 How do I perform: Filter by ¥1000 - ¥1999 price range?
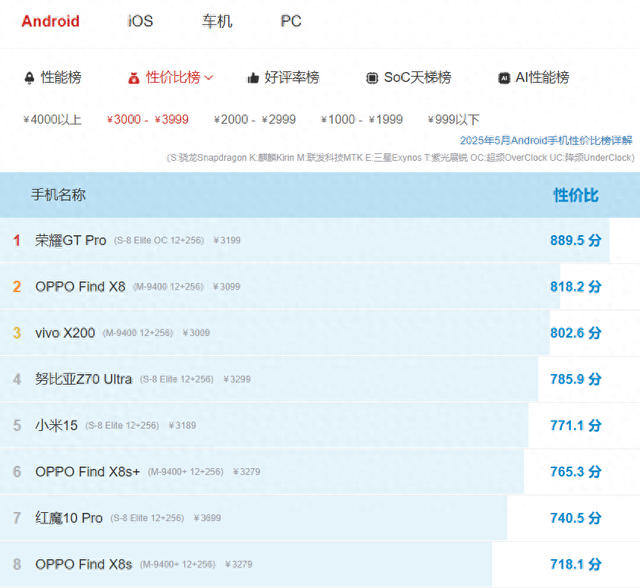(x=362, y=120)
